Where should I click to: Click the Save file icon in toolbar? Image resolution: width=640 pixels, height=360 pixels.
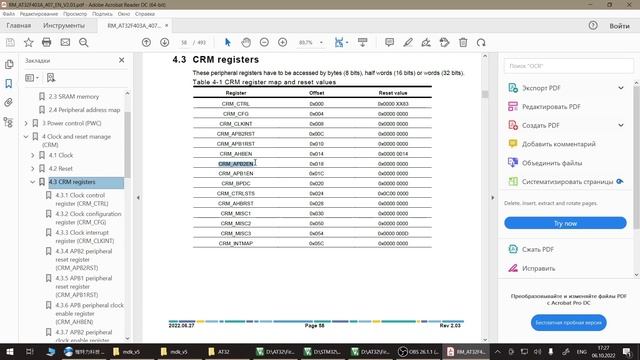coord(10,42)
